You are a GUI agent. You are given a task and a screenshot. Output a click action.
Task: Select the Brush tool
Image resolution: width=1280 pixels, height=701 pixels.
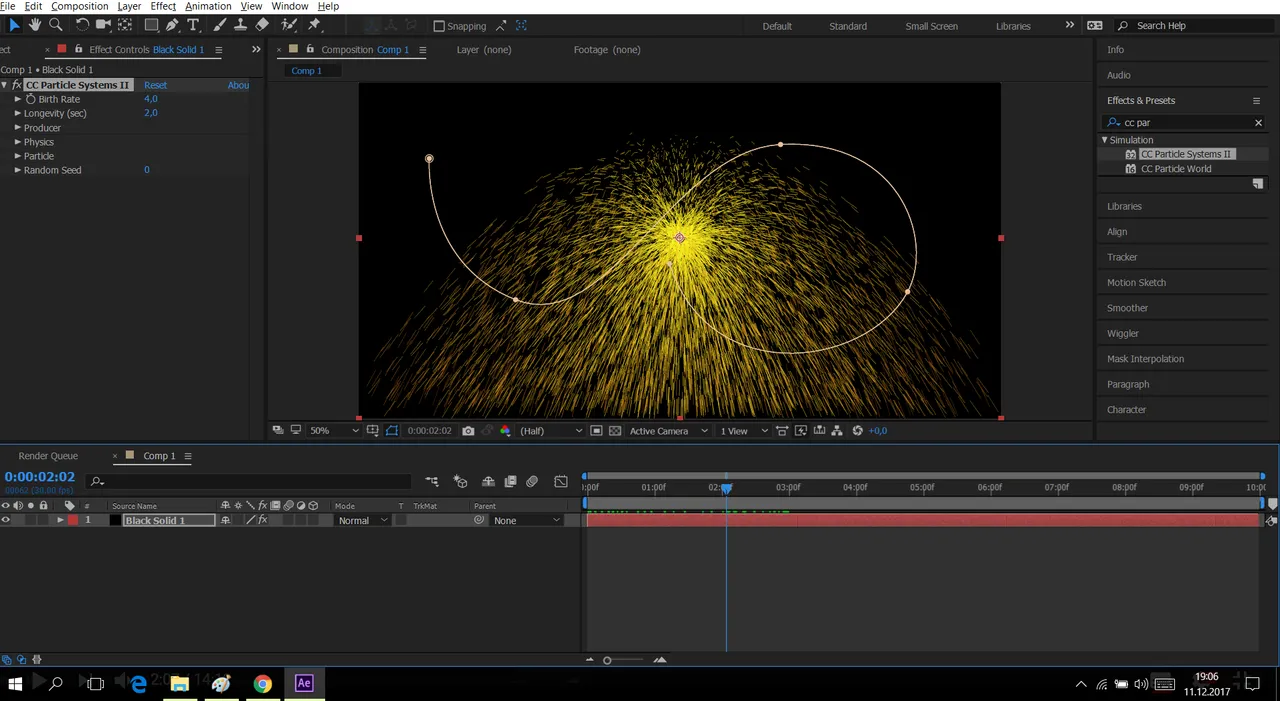219,25
